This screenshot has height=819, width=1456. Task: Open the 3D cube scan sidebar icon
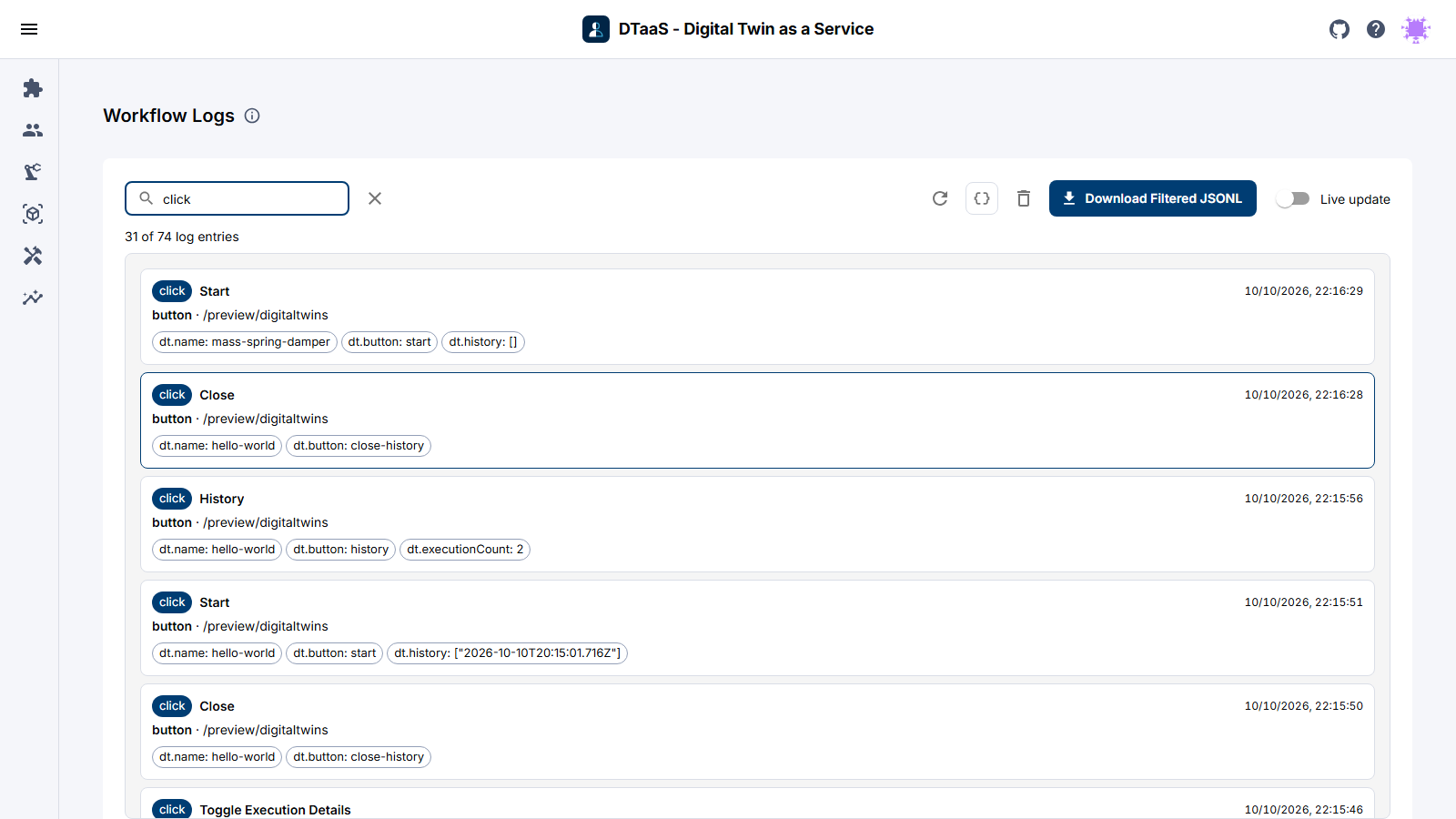coord(33,214)
